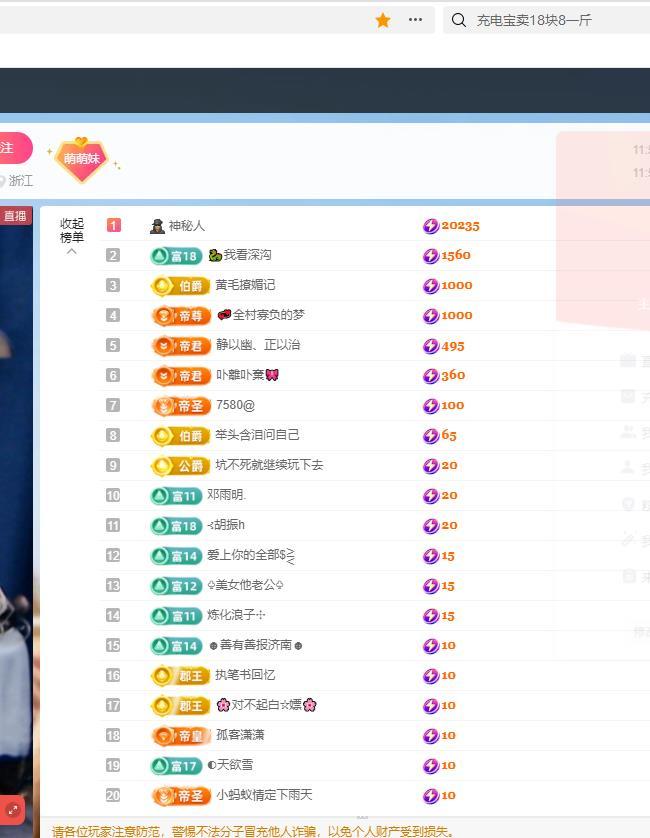
Task: Click the mystery user avatar of 神秘人
Action: pos(157,226)
